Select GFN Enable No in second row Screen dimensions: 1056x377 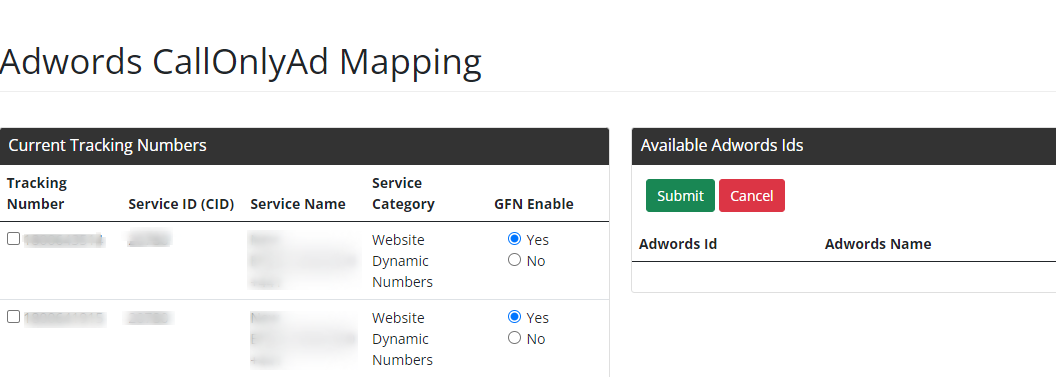[515, 337]
